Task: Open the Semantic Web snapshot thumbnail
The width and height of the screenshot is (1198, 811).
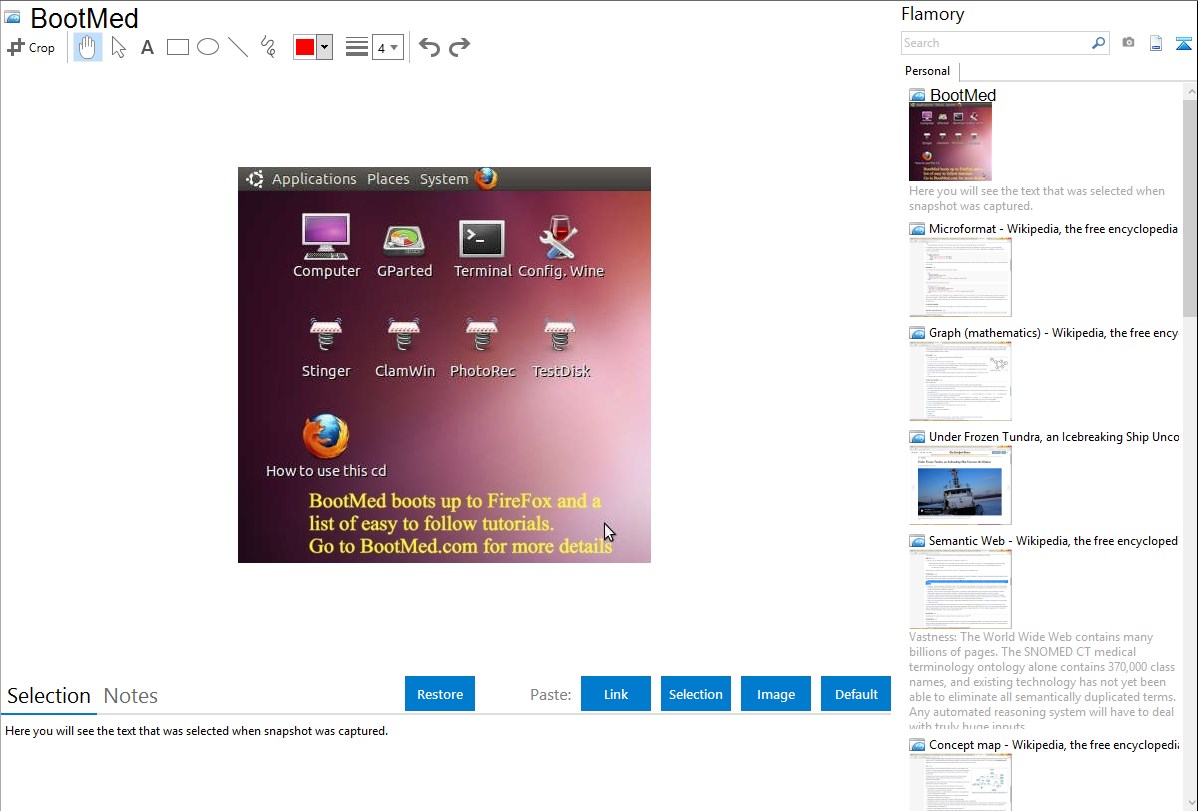Action: tap(960, 588)
